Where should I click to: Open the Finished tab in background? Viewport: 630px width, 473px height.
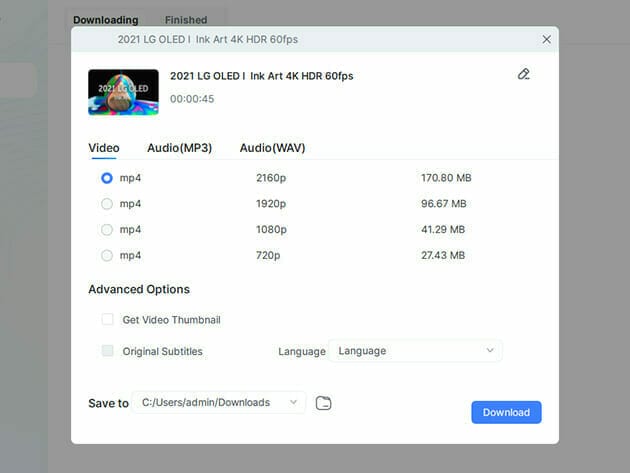tap(186, 20)
